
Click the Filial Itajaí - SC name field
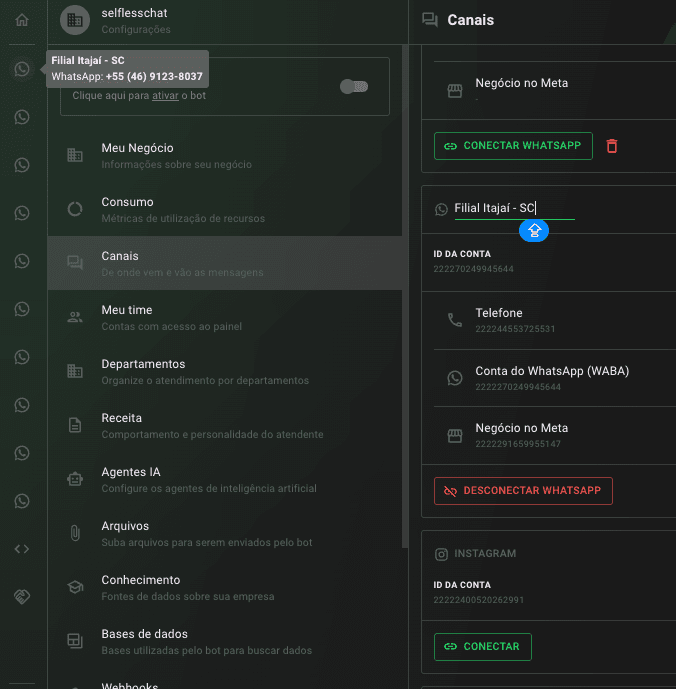[x=514, y=208]
